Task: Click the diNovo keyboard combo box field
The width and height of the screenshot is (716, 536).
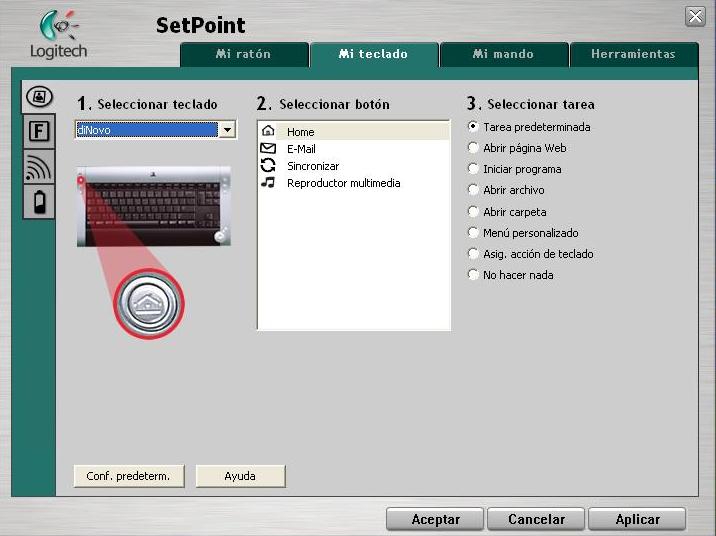Action: [146, 130]
